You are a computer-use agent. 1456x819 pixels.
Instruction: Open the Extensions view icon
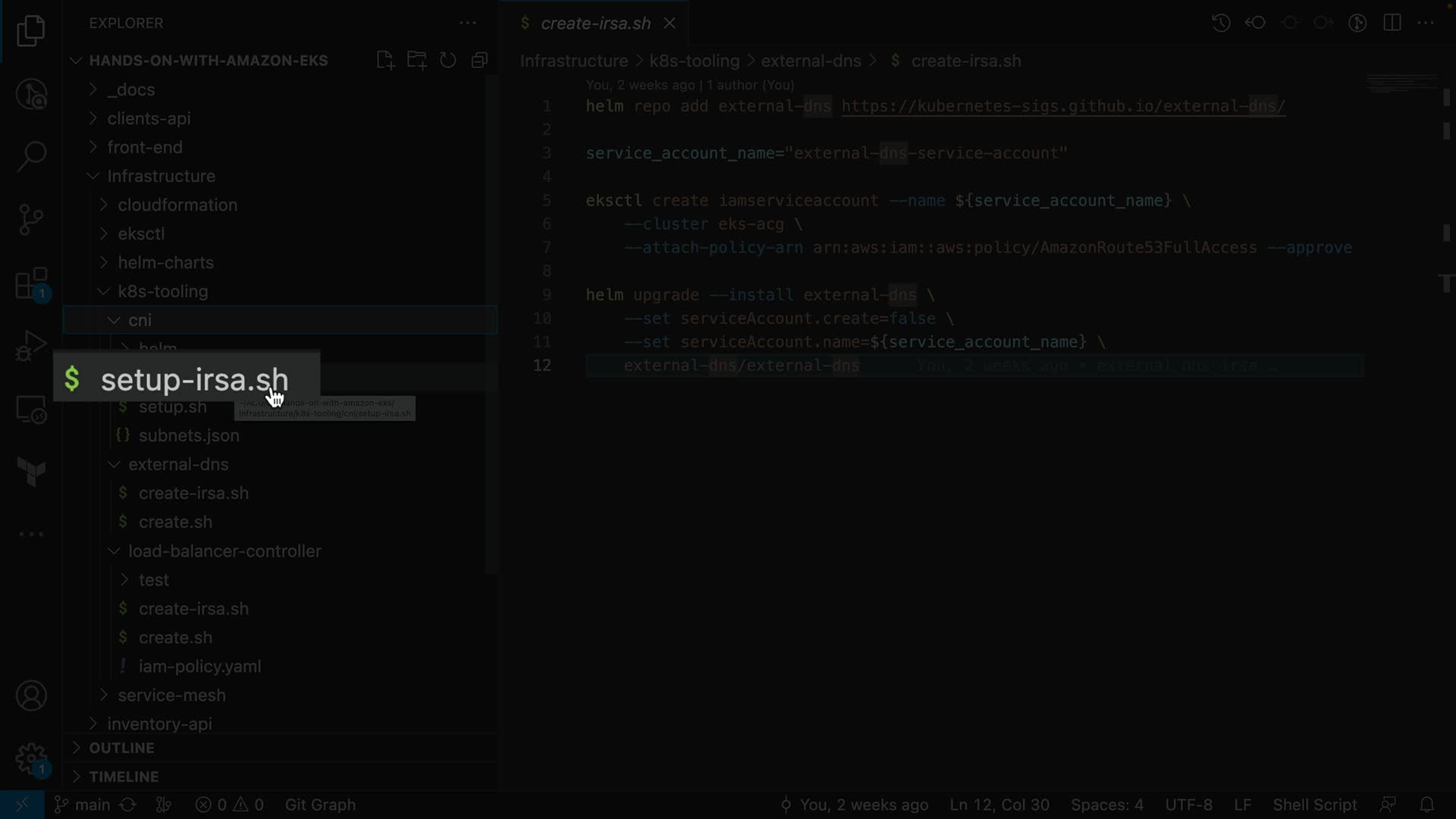point(31,284)
